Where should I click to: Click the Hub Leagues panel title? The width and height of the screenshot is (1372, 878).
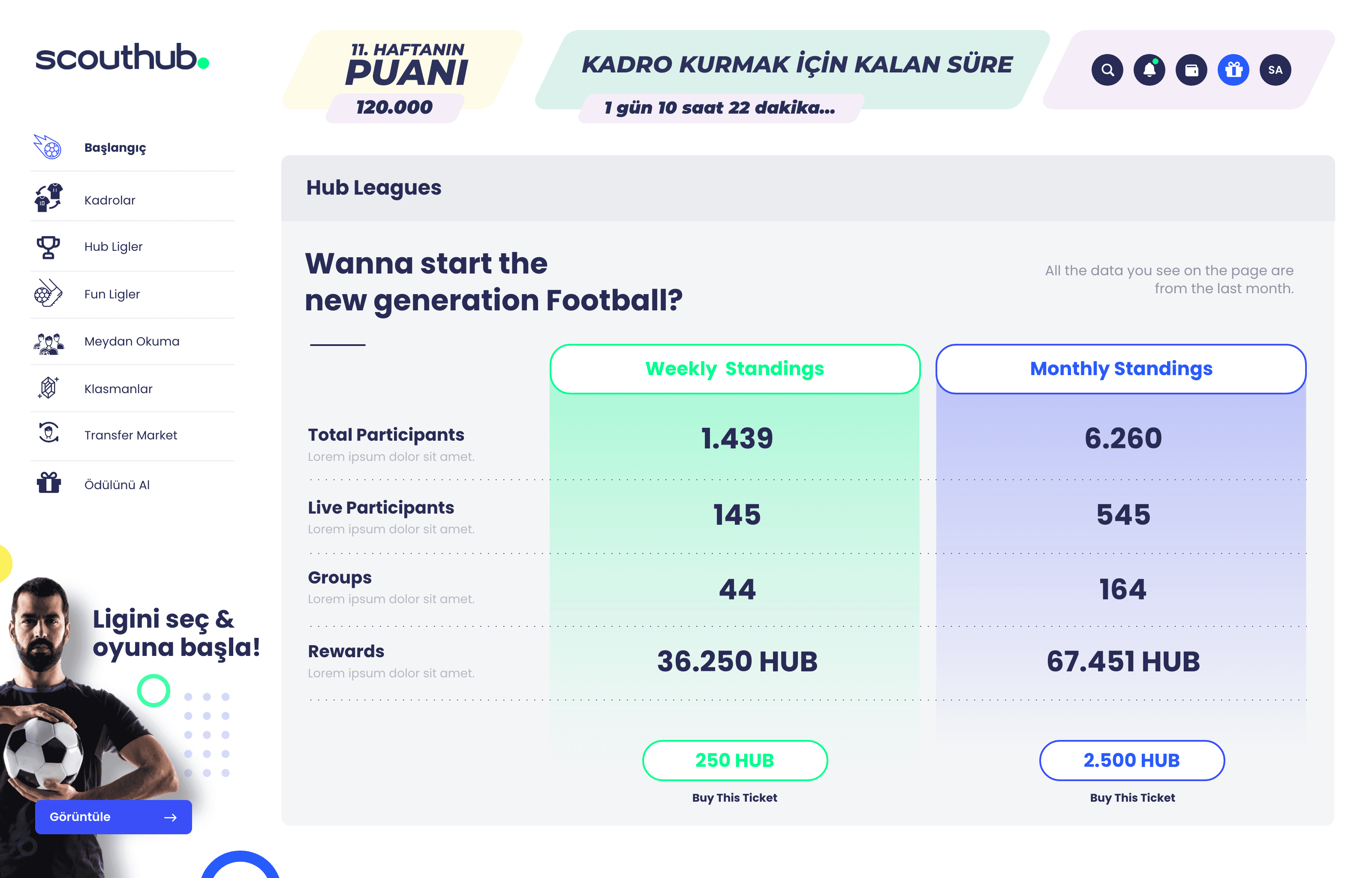click(x=373, y=188)
